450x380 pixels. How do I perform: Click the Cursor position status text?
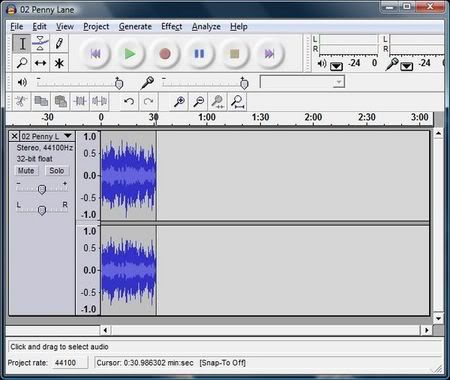pos(145,363)
